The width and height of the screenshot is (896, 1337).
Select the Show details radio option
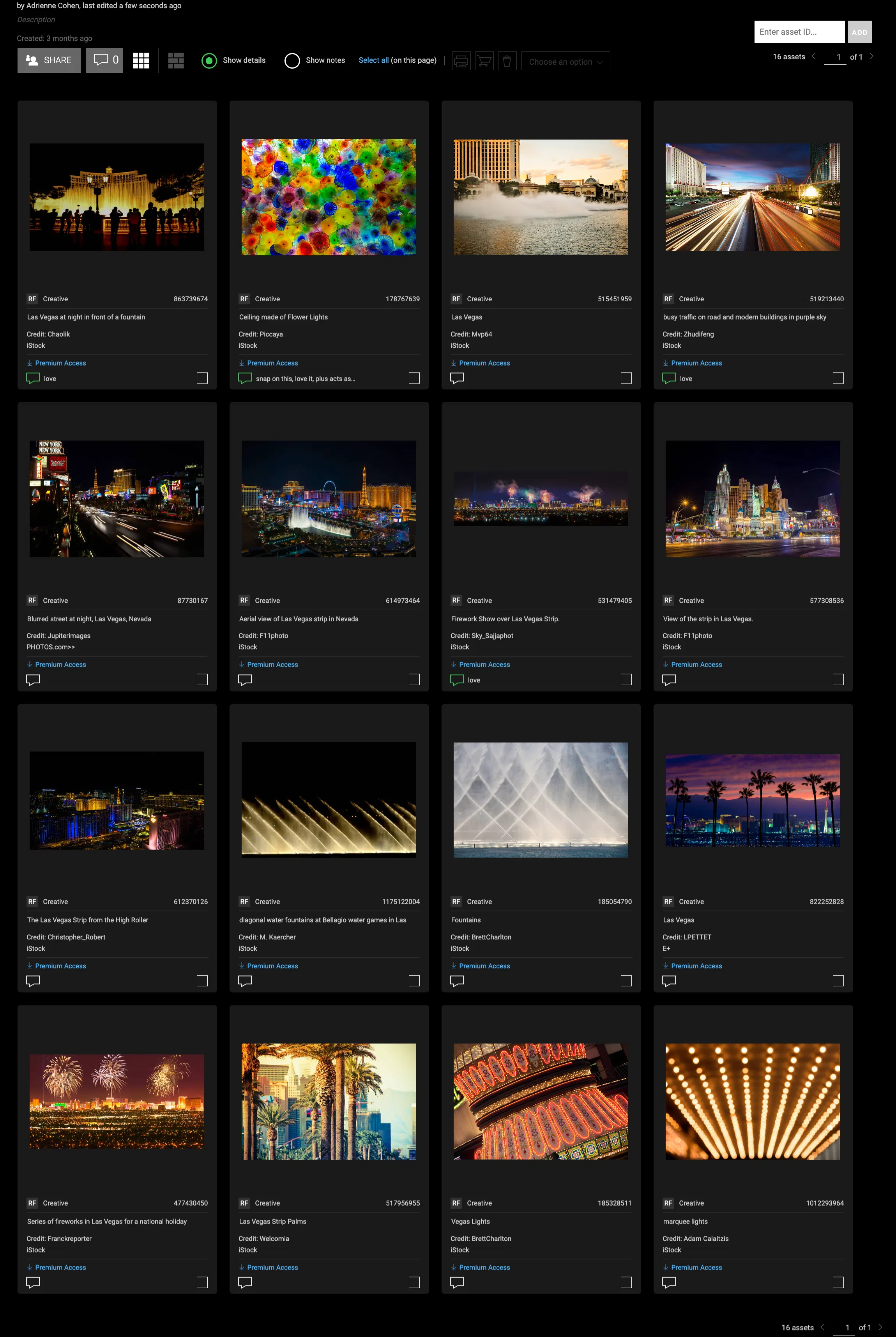(209, 60)
